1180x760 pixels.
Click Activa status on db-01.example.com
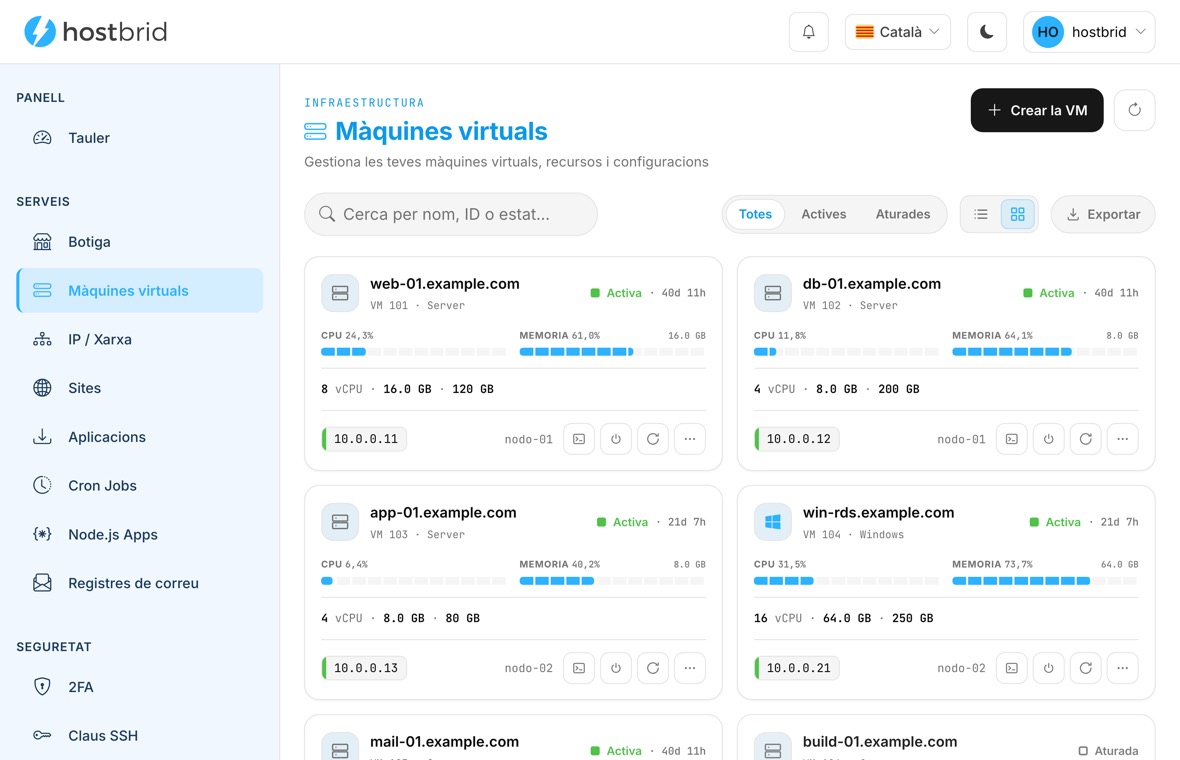pyautogui.click(x=1049, y=293)
